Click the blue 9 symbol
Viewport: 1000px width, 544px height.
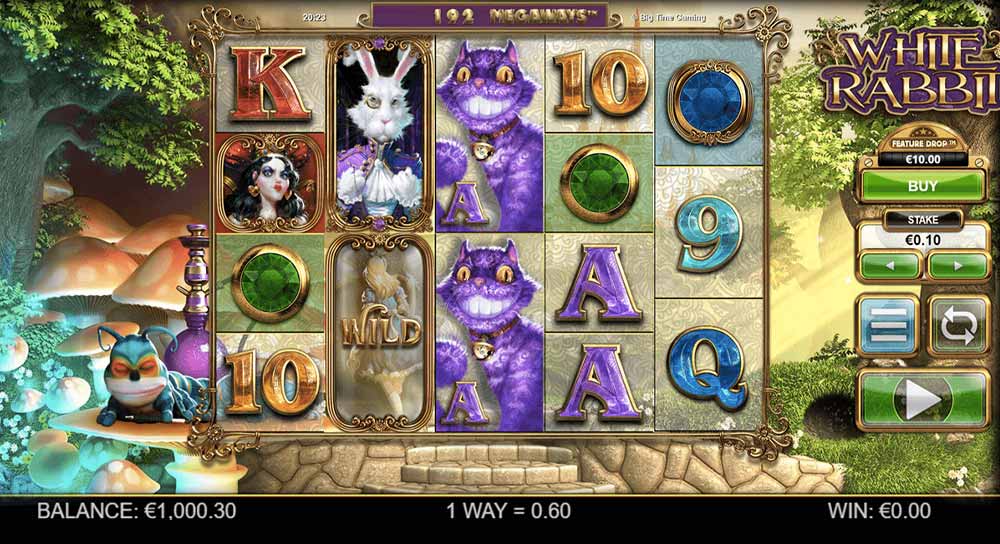[710, 233]
